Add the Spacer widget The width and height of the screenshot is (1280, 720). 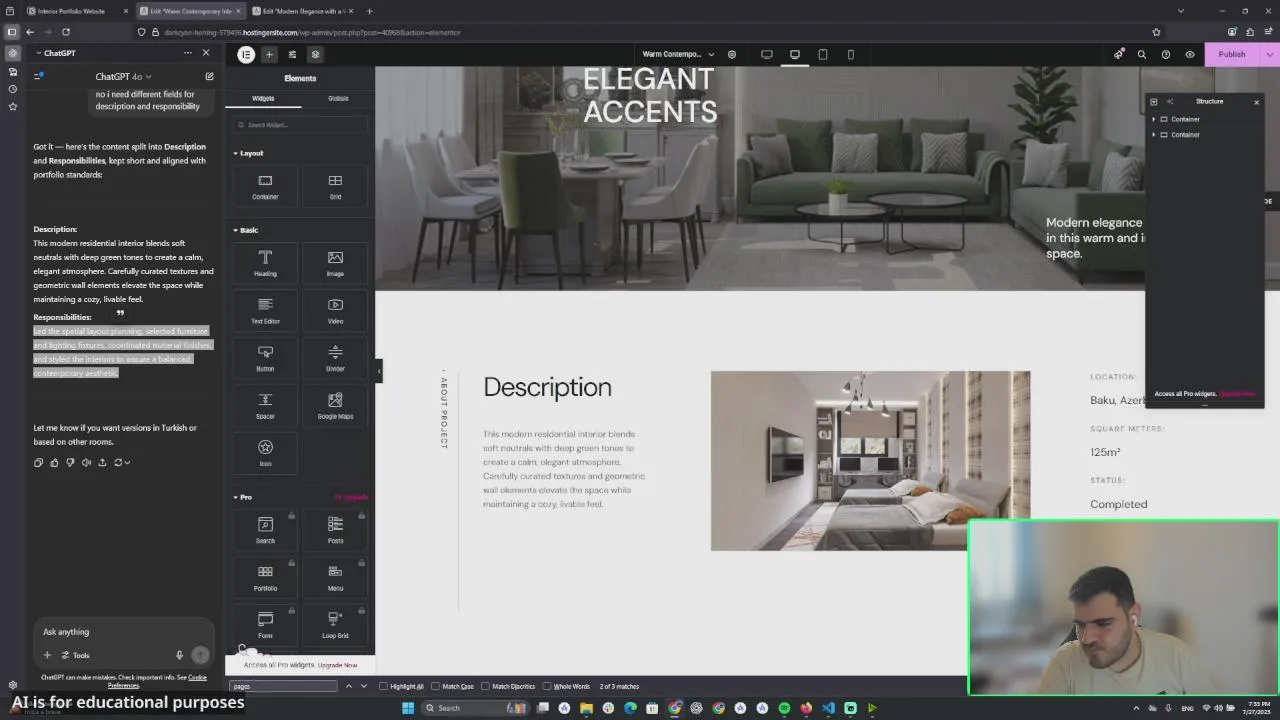[265, 406]
